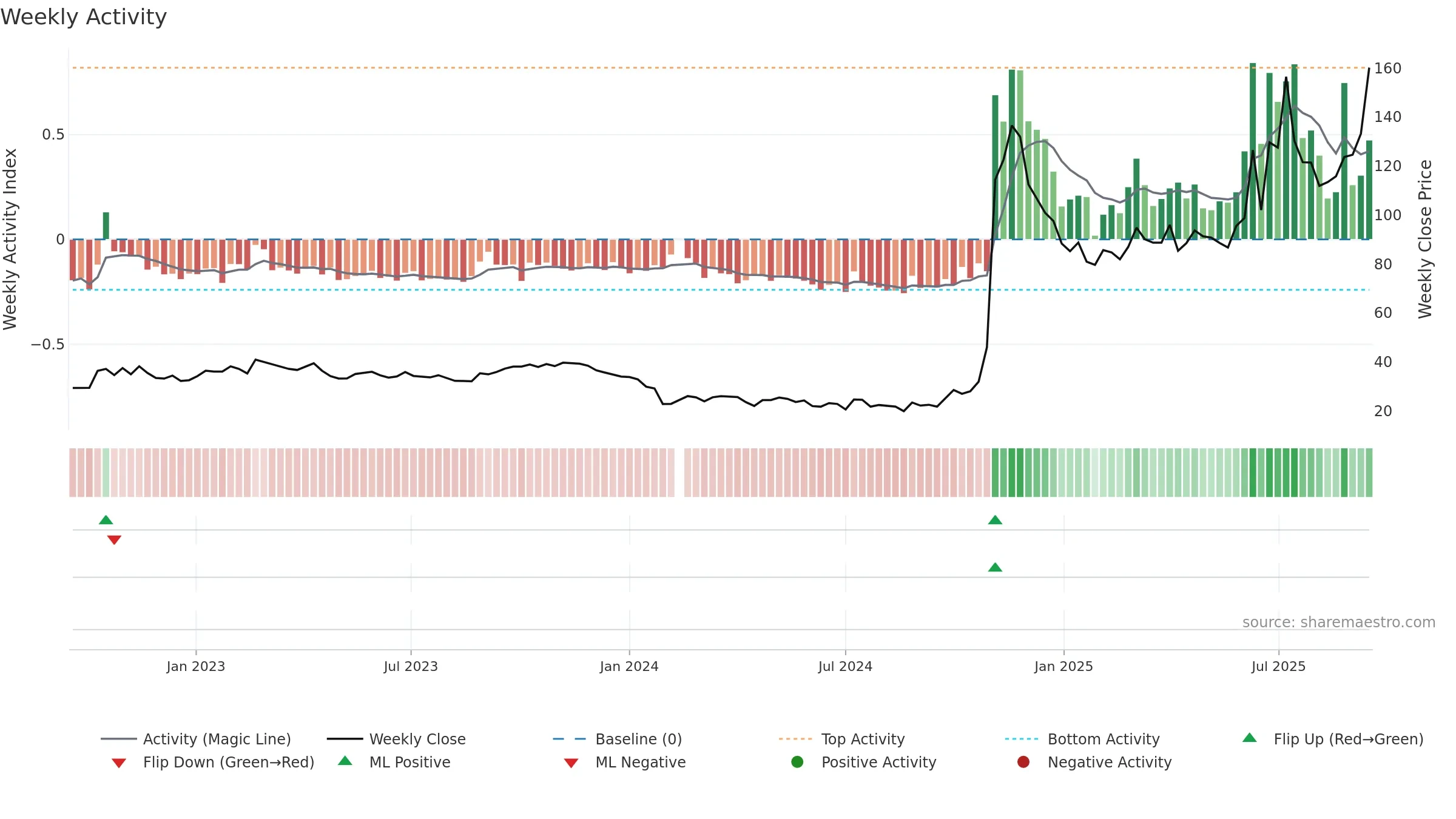
Task: Click the 'Jan 2024' x-axis tick label
Action: 629,666
